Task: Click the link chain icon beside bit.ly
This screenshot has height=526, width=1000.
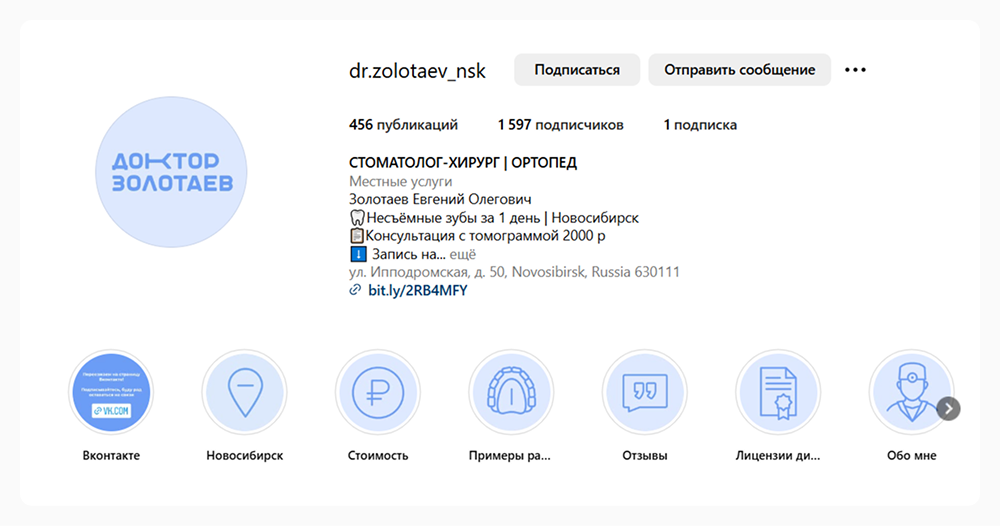Action: click(355, 290)
